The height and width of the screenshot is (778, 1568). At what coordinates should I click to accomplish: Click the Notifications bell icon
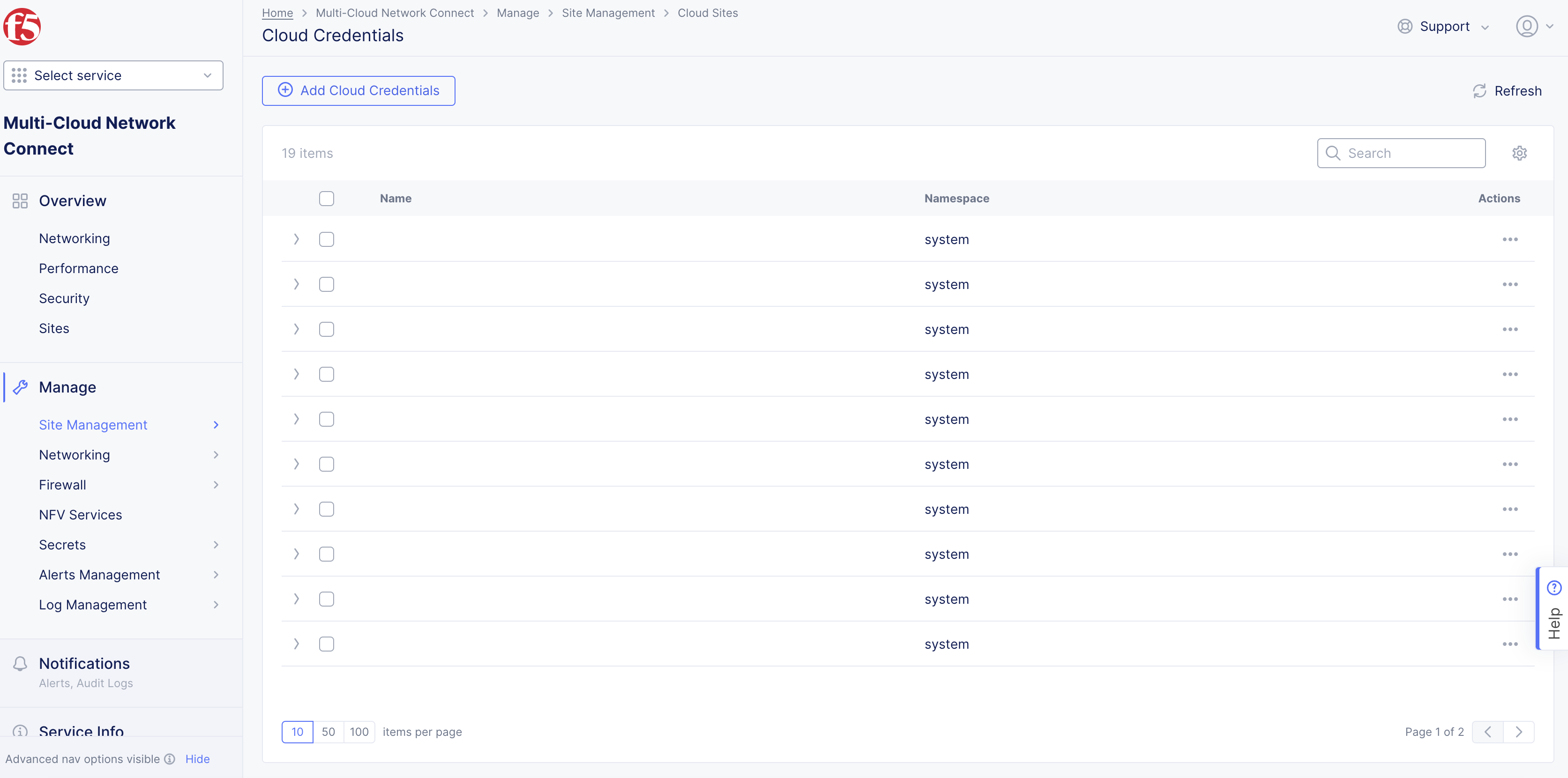coord(20,663)
